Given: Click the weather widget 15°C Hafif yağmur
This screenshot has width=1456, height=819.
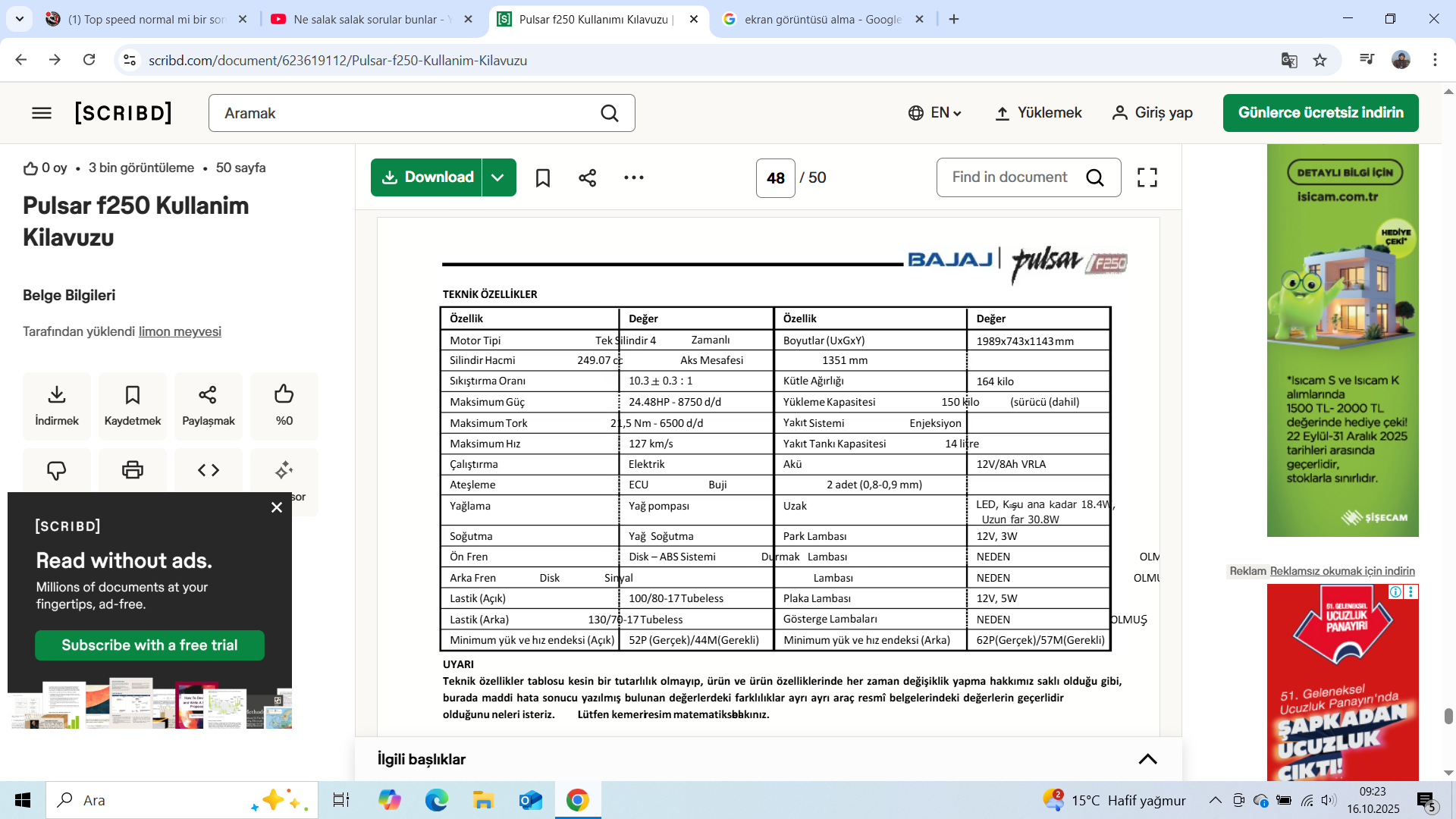Looking at the screenshot, I should point(1115,800).
